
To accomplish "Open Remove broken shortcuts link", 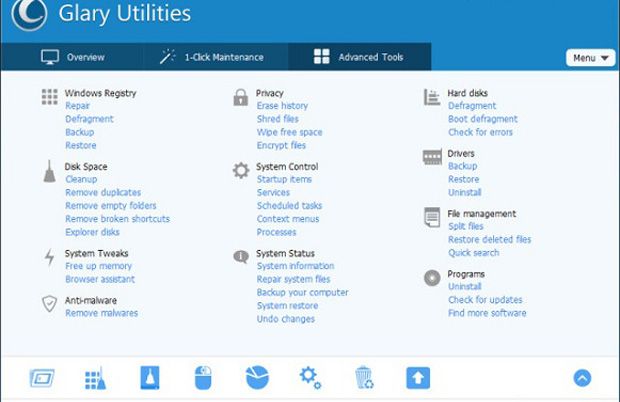I will coord(117,219).
